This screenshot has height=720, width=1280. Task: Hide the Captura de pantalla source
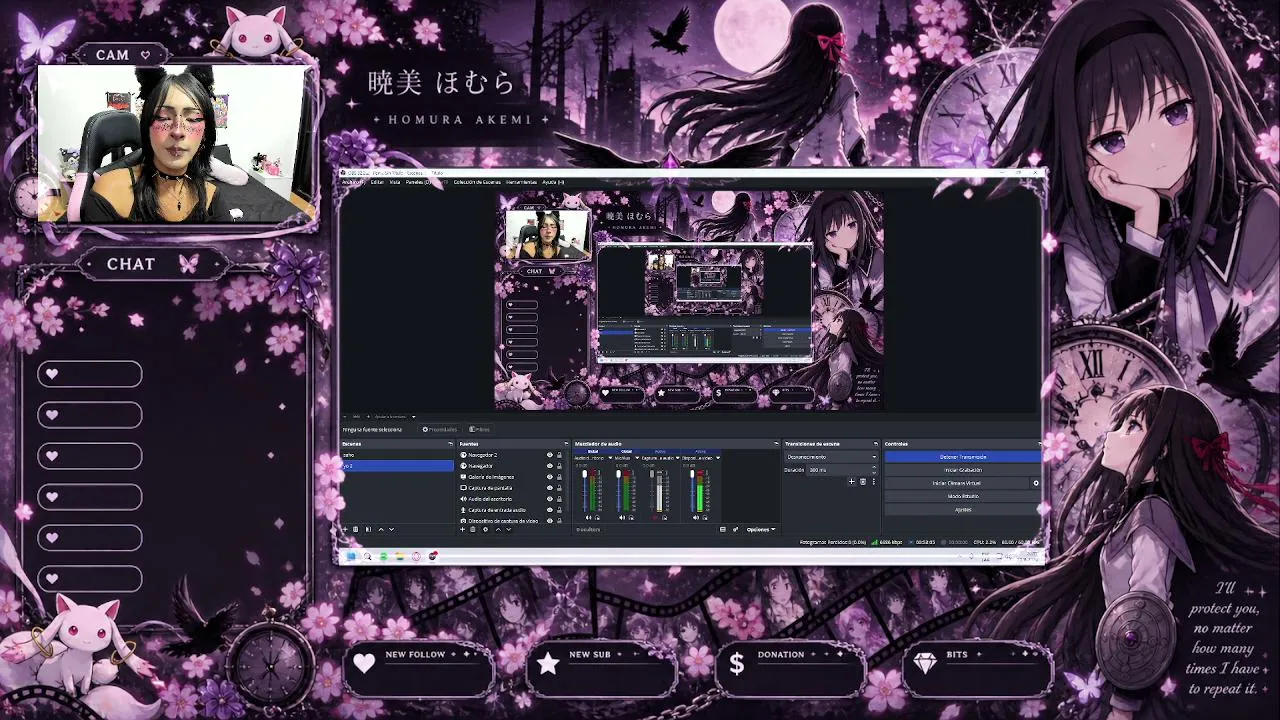549,488
